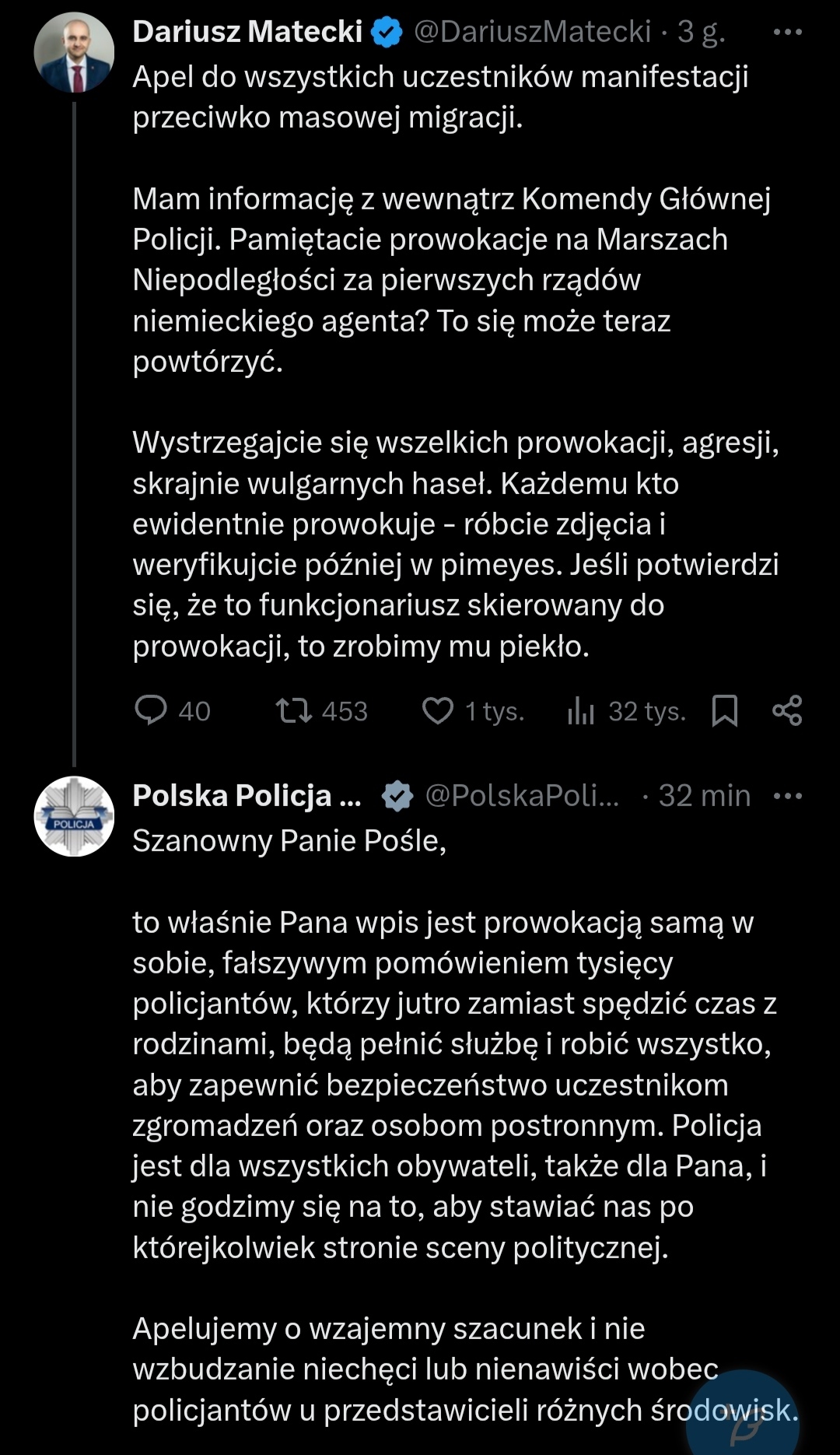The image size is (840, 1455).
Task: Open more options on Matecki's post
Action: point(787,33)
